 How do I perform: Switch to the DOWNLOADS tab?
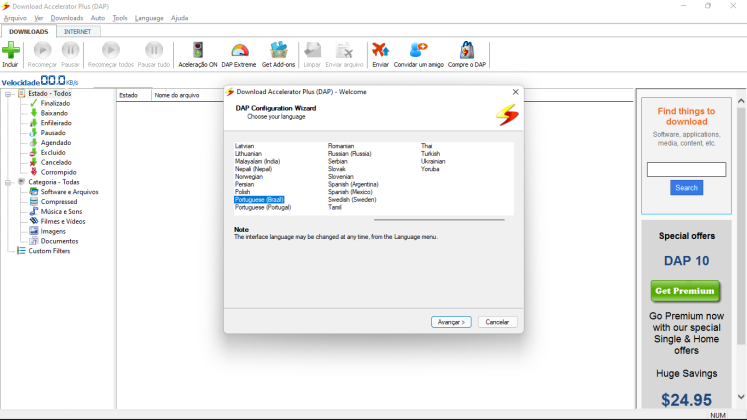(x=29, y=31)
